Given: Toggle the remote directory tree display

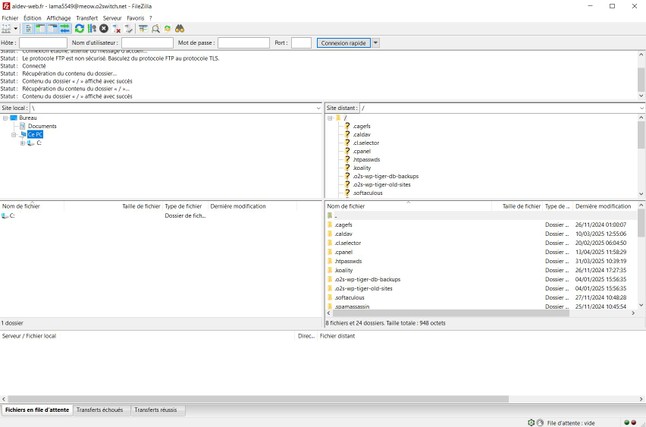Looking at the screenshot, I should [x=53, y=28].
